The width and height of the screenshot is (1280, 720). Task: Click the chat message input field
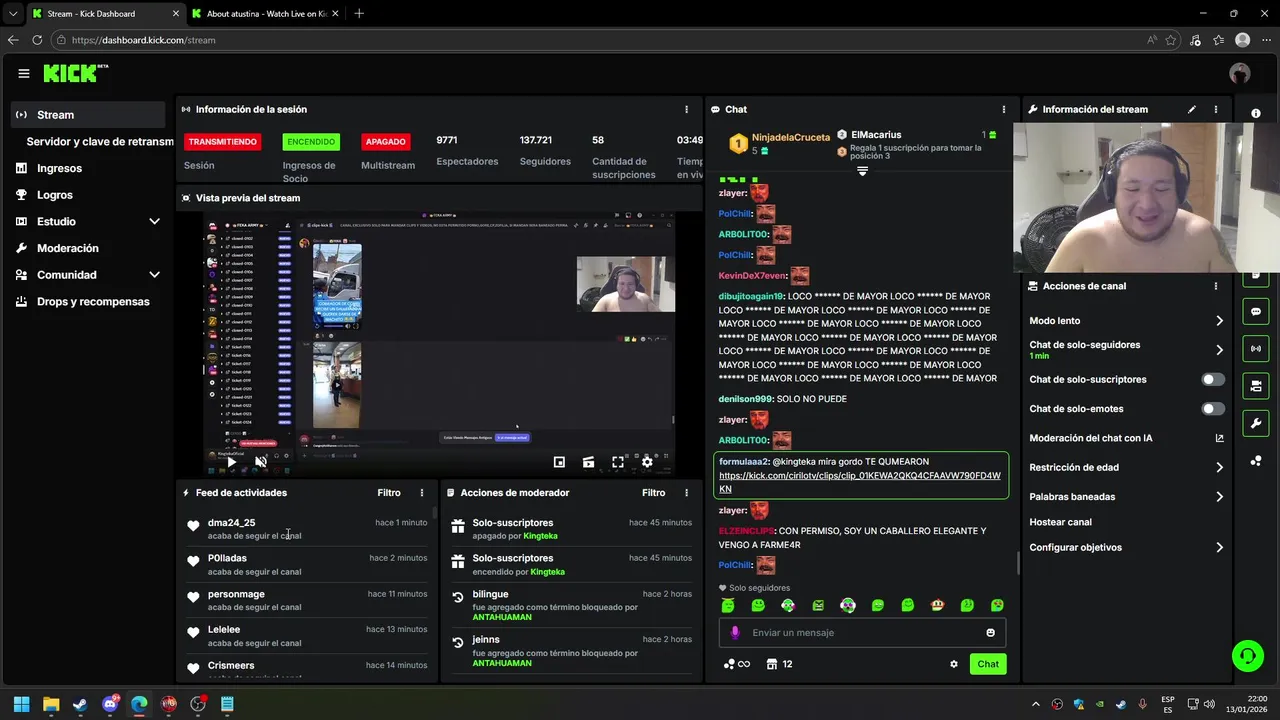(x=860, y=632)
